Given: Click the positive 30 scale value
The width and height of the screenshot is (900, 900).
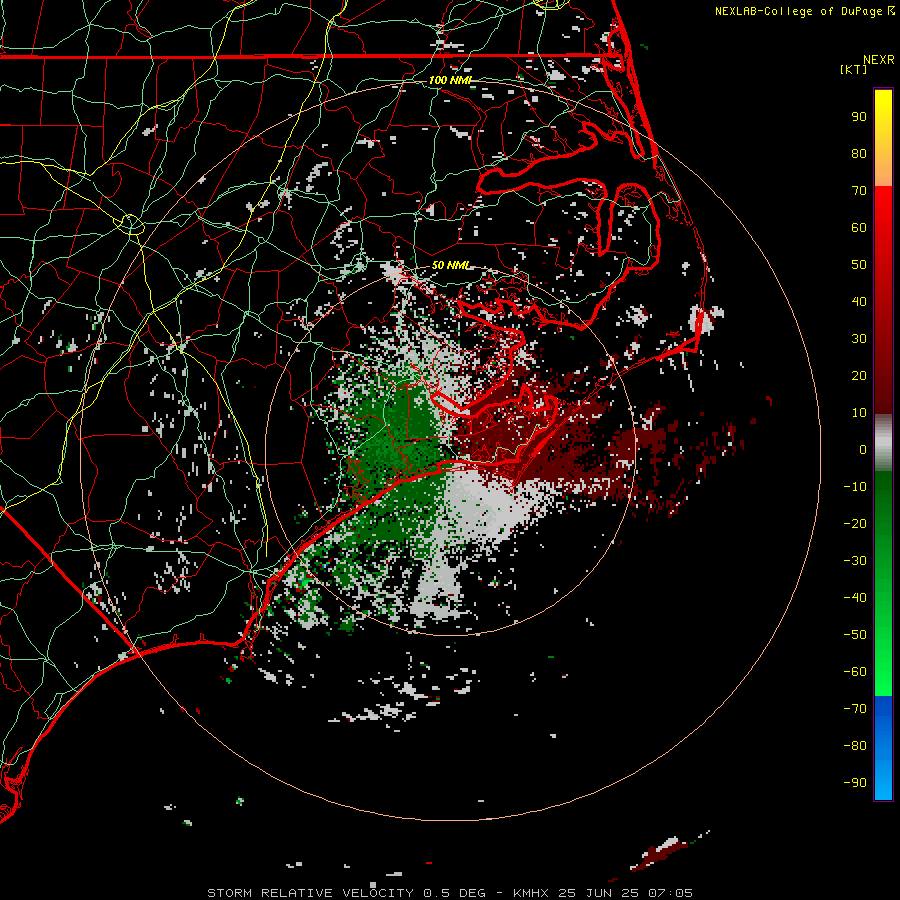Looking at the screenshot, I should (x=859, y=339).
